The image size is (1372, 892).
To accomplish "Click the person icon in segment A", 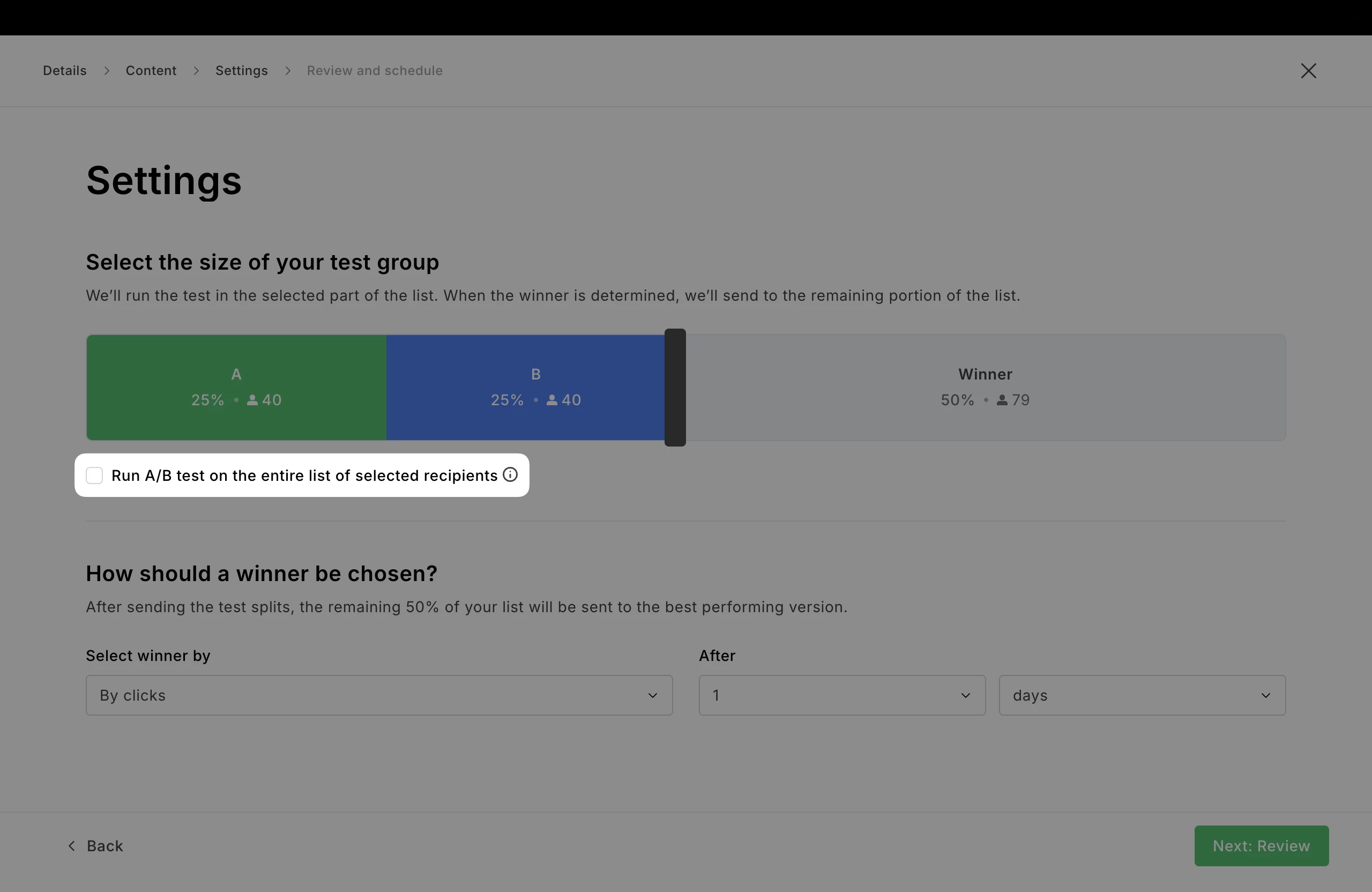I will click(252, 400).
